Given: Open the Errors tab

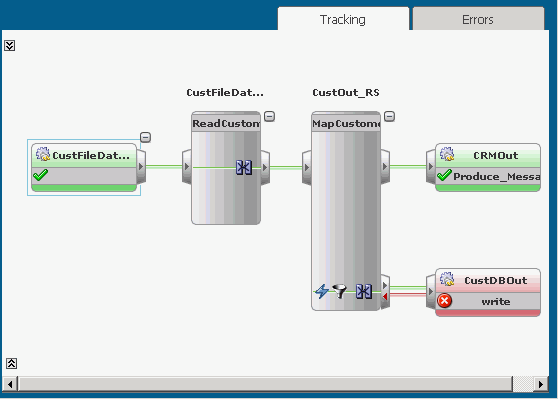Looking at the screenshot, I should [x=478, y=19].
